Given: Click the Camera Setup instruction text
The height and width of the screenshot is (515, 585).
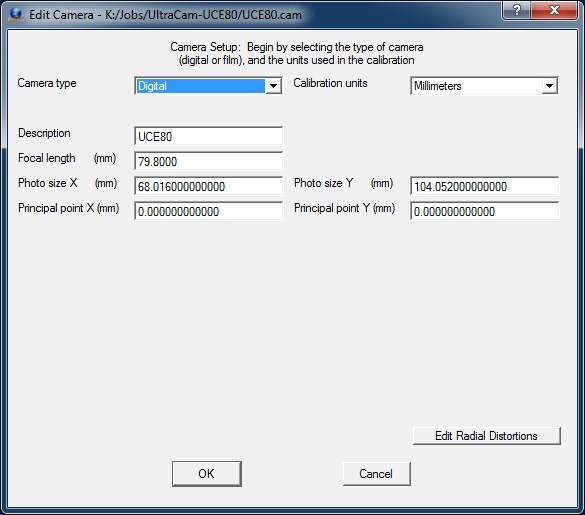Looking at the screenshot, I should pyautogui.click(x=297, y=53).
